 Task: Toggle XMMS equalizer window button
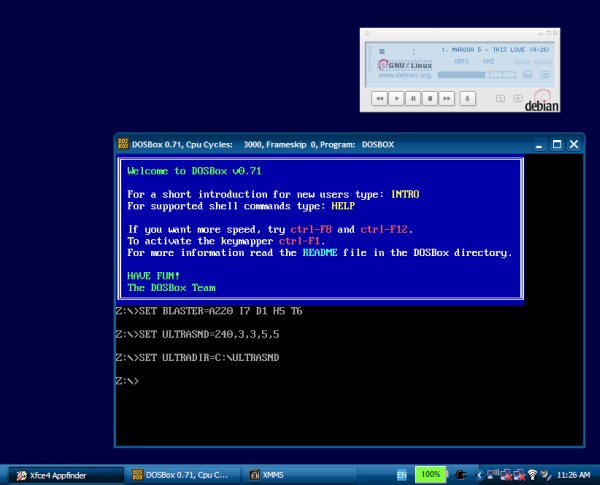pos(527,75)
